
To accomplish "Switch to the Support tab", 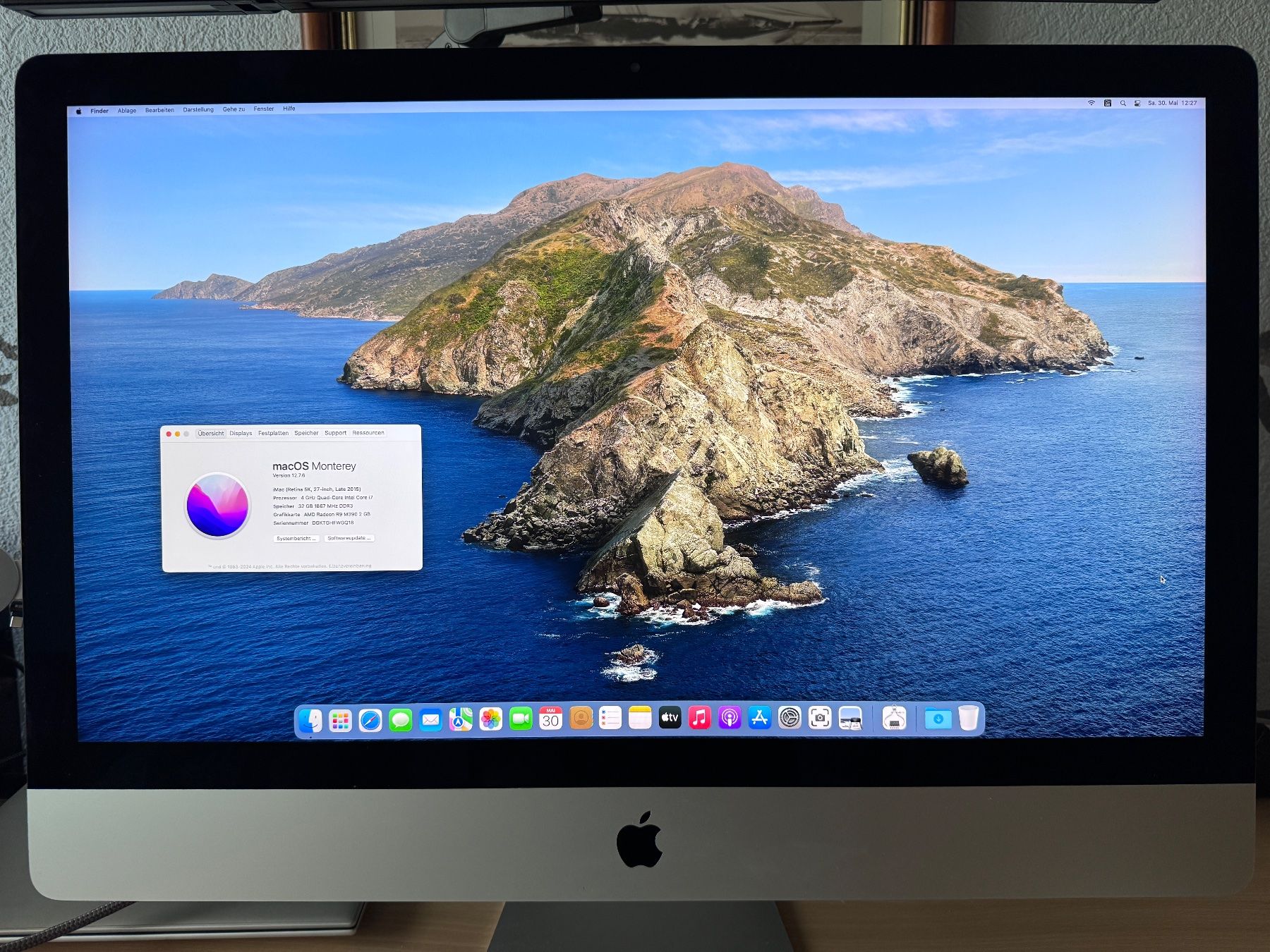I will 335,433.
